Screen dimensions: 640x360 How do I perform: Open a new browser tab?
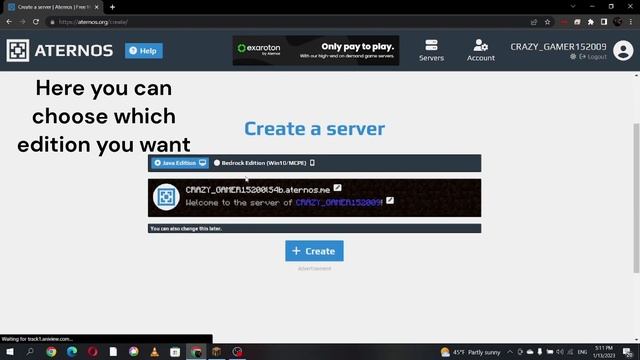[x=112, y=7]
